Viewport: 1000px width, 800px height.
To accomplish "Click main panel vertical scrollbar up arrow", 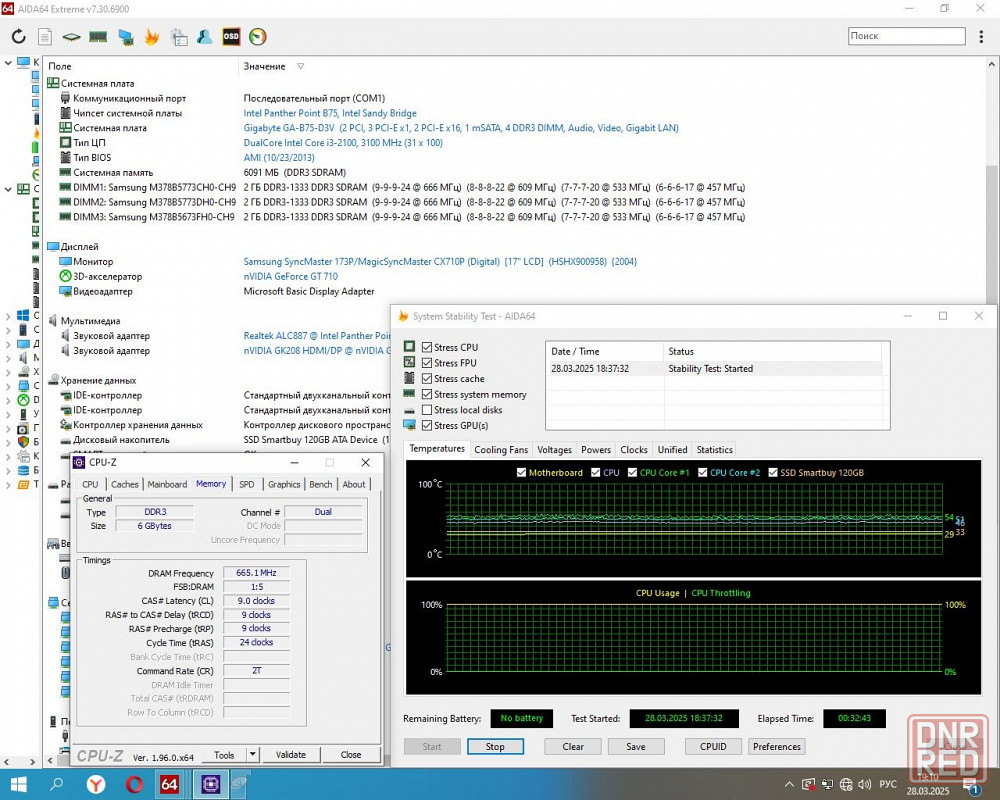I will (992, 65).
